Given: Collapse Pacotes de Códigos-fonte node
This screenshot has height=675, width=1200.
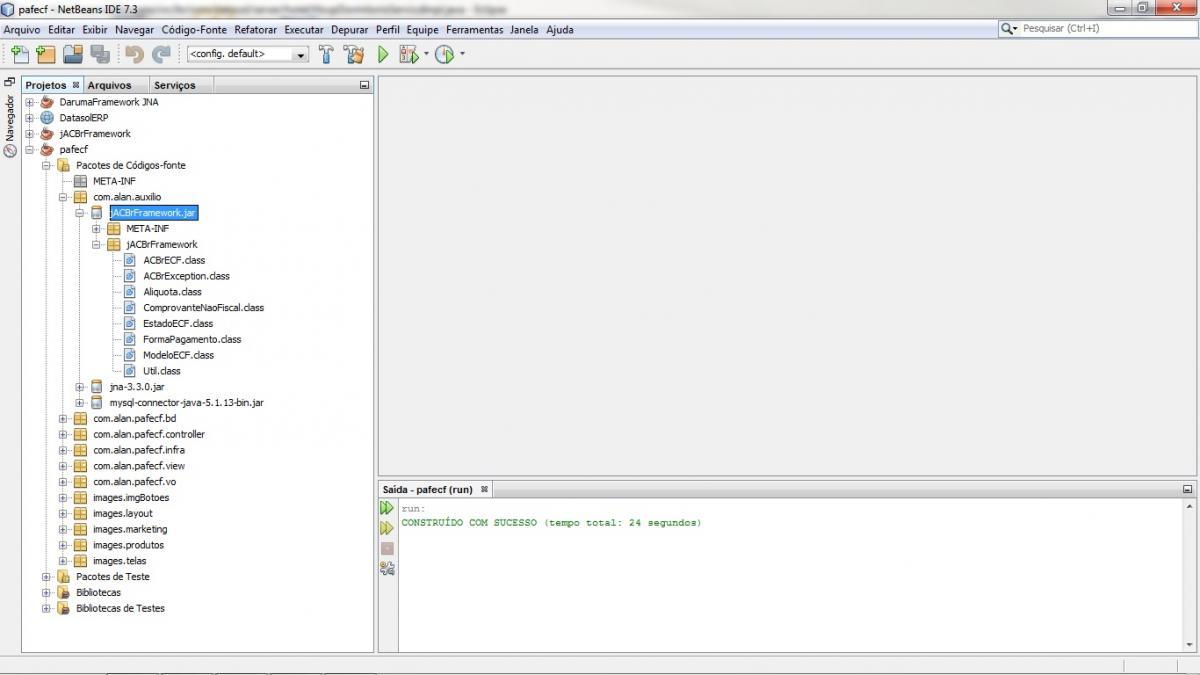Looking at the screenshot, I should point(46,165).
